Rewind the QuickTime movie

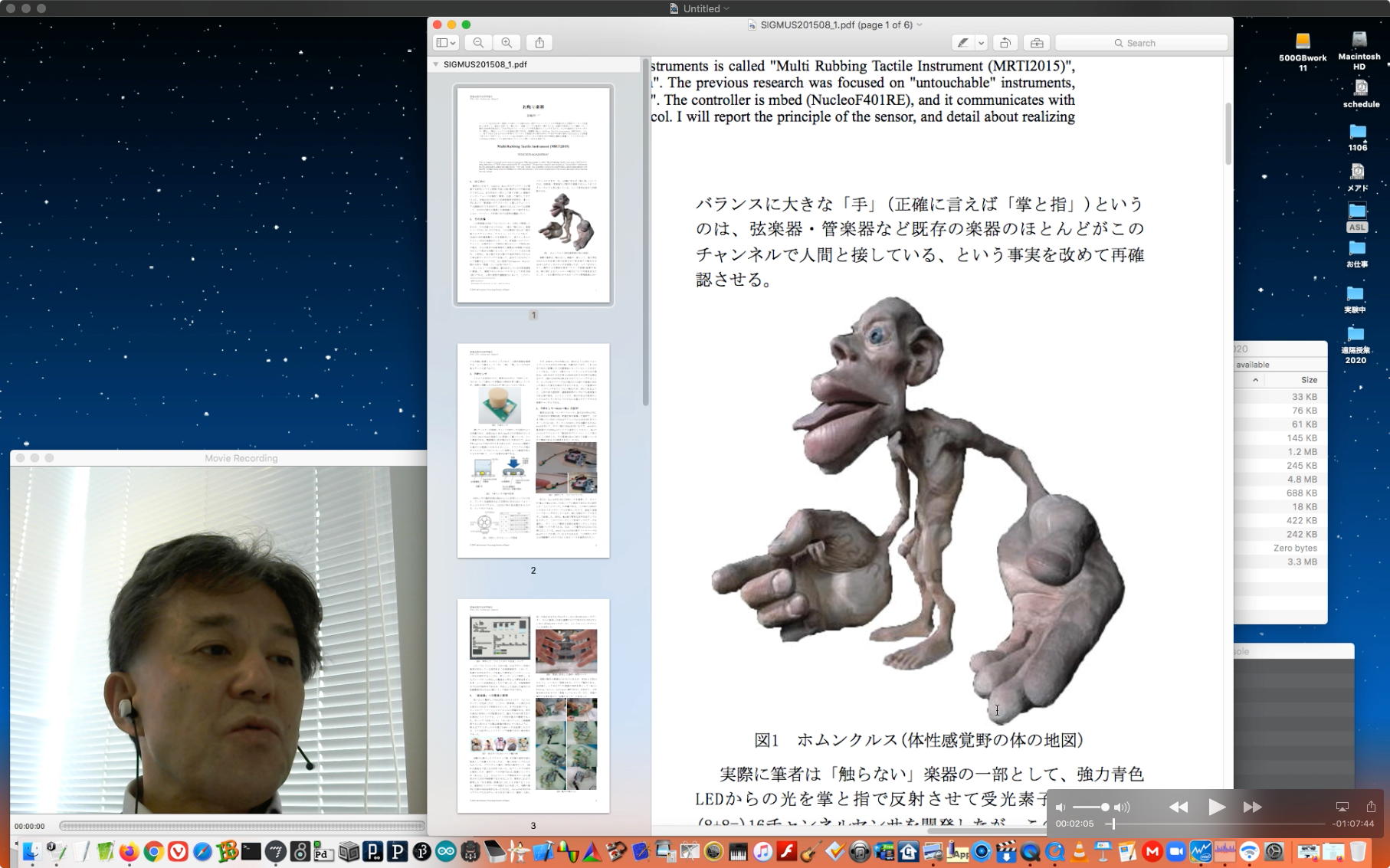[1179, 807]
